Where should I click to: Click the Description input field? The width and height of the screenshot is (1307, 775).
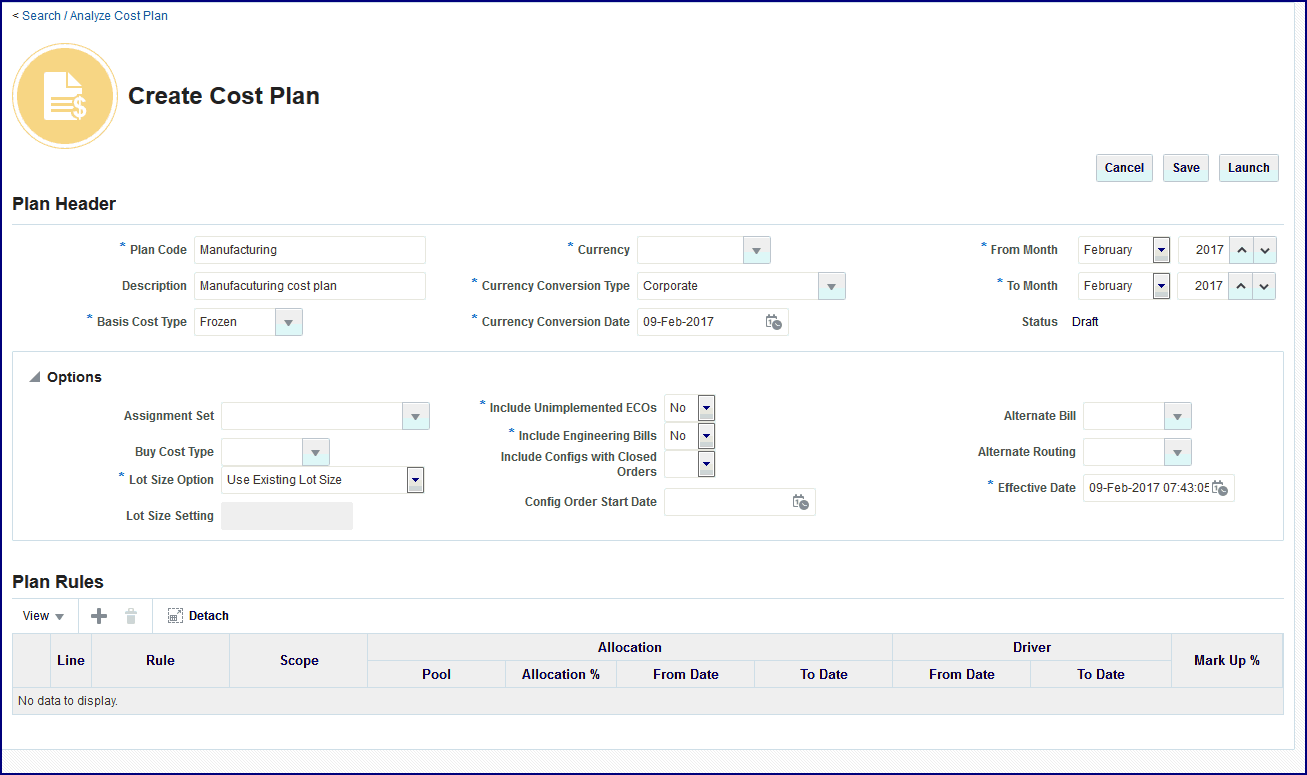(x=310, y=286)
